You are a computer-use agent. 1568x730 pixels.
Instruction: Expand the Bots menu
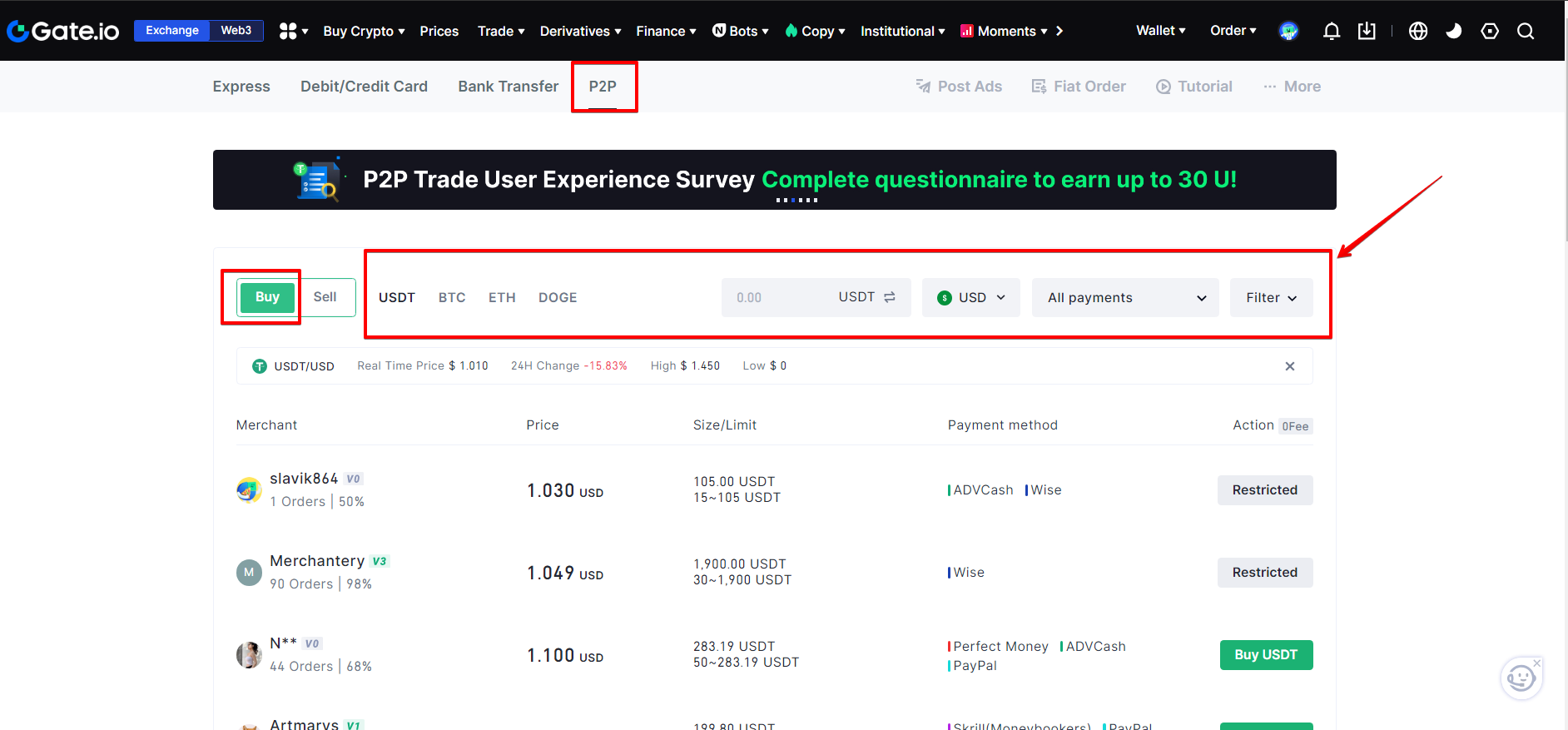pos(741,31)
